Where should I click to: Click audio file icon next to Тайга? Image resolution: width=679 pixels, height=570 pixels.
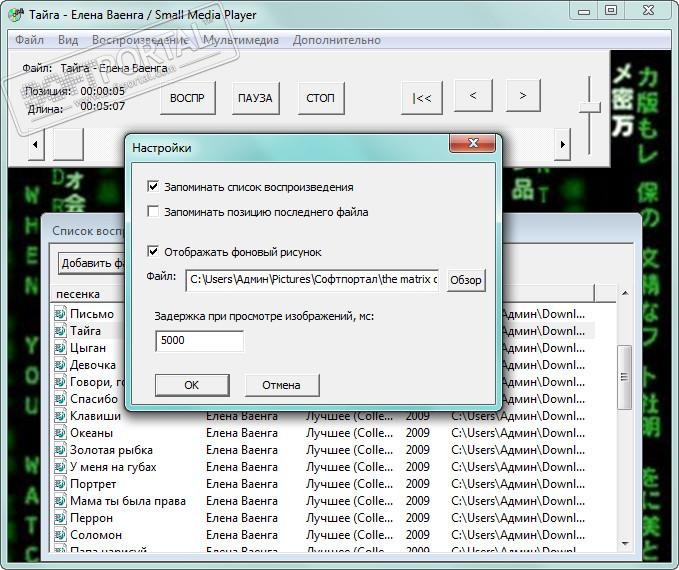point(60,330)
